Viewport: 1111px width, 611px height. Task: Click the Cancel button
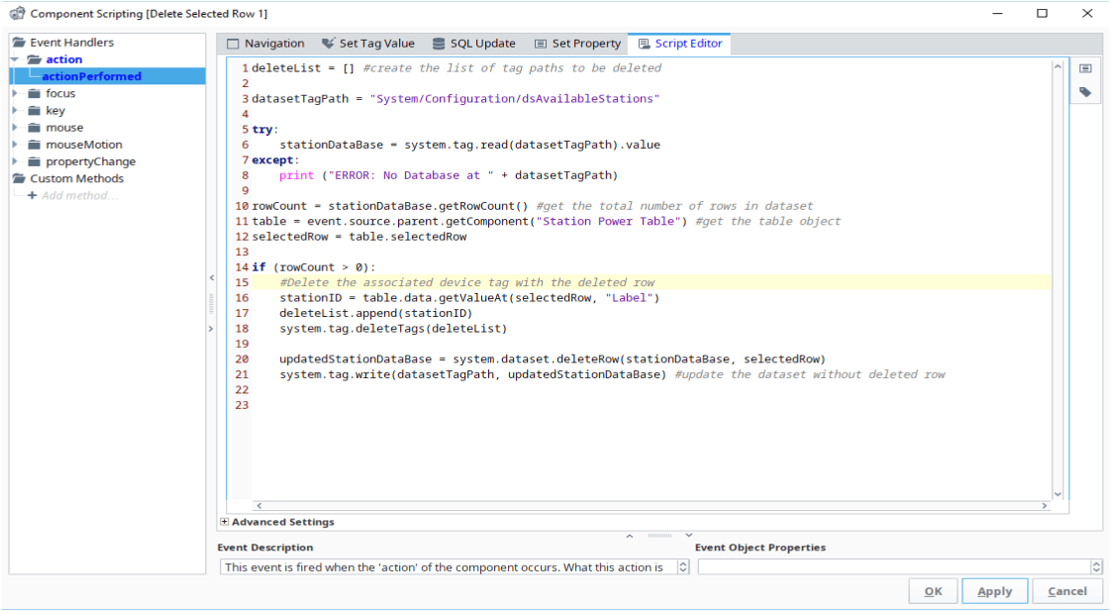click(1067, 591)
